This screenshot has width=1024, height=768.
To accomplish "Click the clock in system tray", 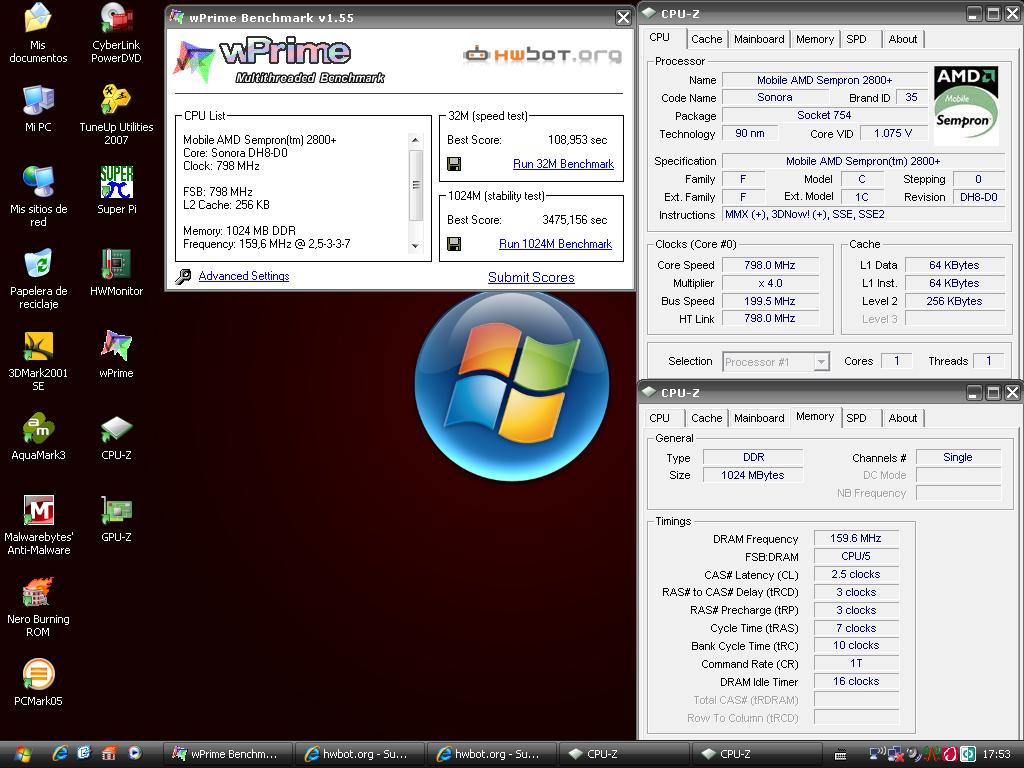I will pos(996,754).
